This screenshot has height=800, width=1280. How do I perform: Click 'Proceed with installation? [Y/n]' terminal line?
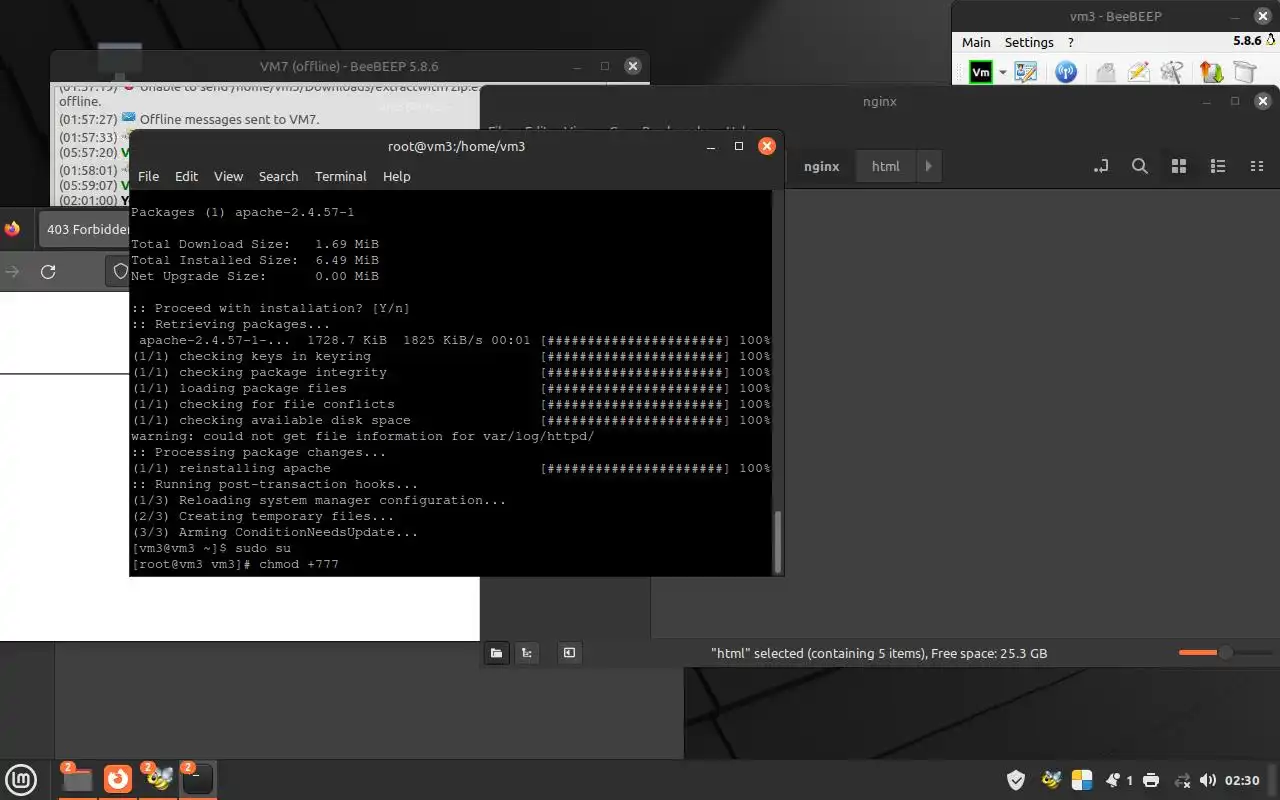[x=270, y=308]
